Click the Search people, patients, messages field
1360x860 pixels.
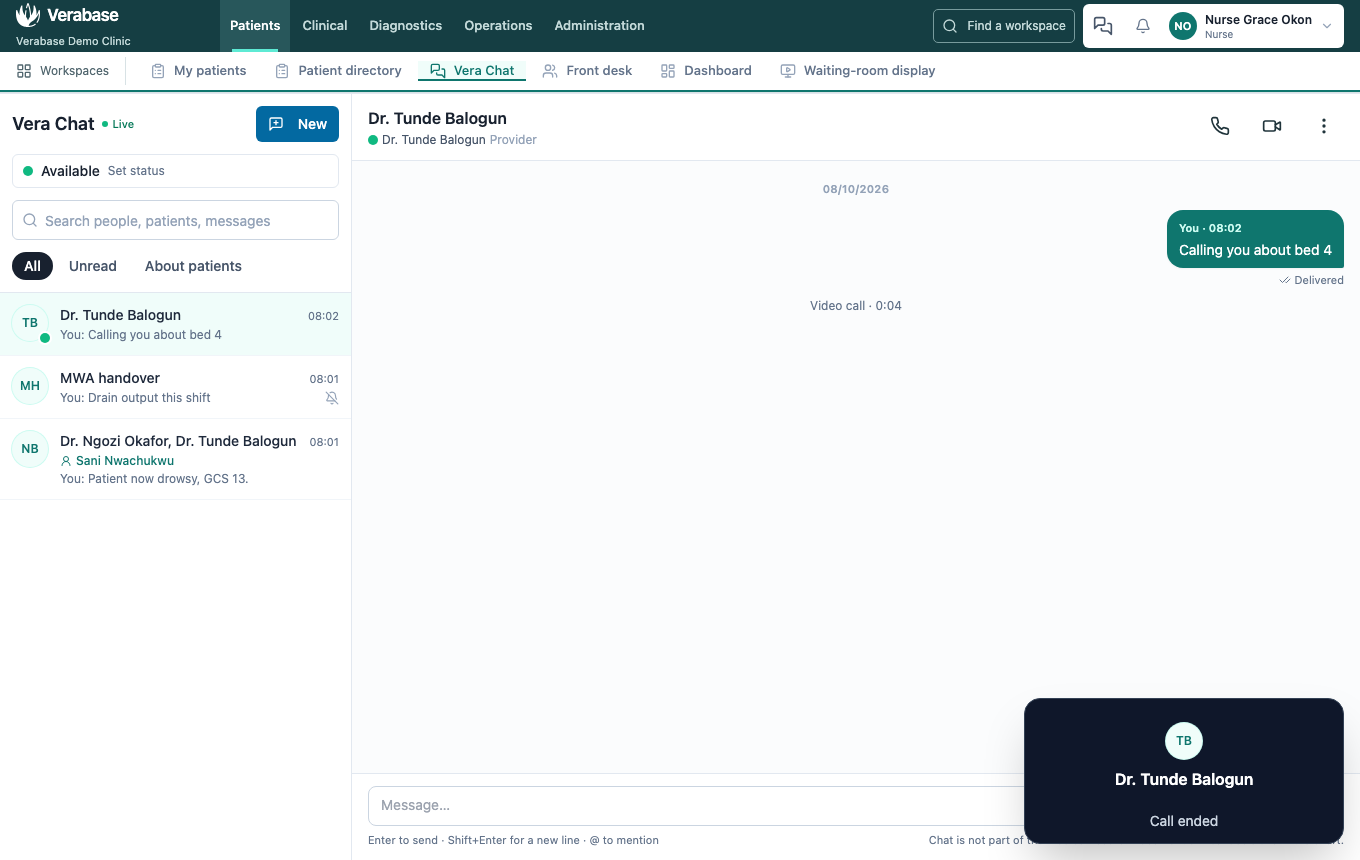175,220
